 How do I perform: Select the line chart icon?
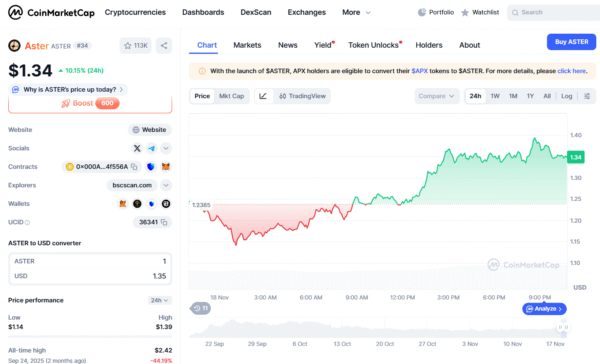coord(263,96)
